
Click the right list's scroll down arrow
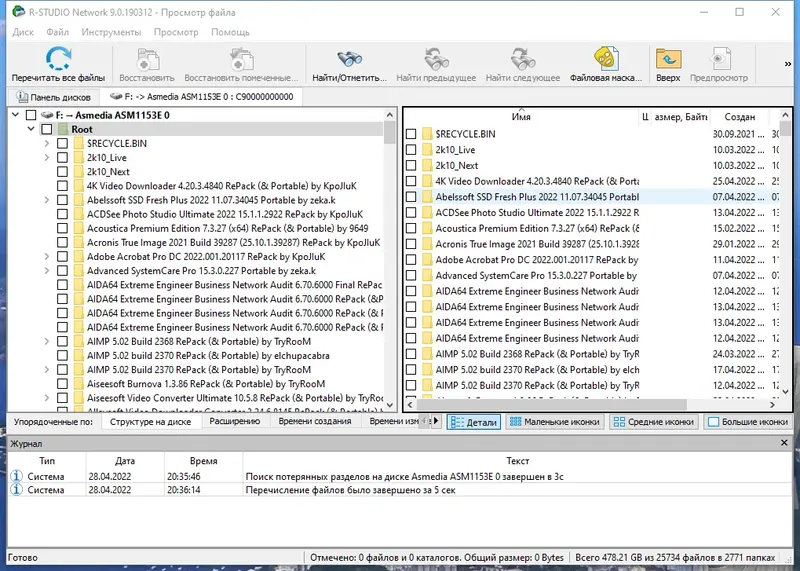(x=785, y=392)
